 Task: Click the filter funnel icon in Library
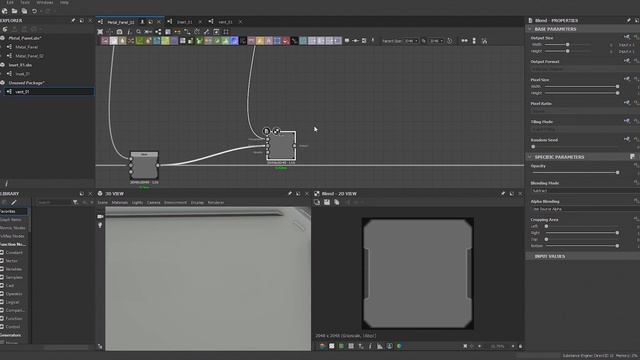pyautogui.click(x=75, y=202)
